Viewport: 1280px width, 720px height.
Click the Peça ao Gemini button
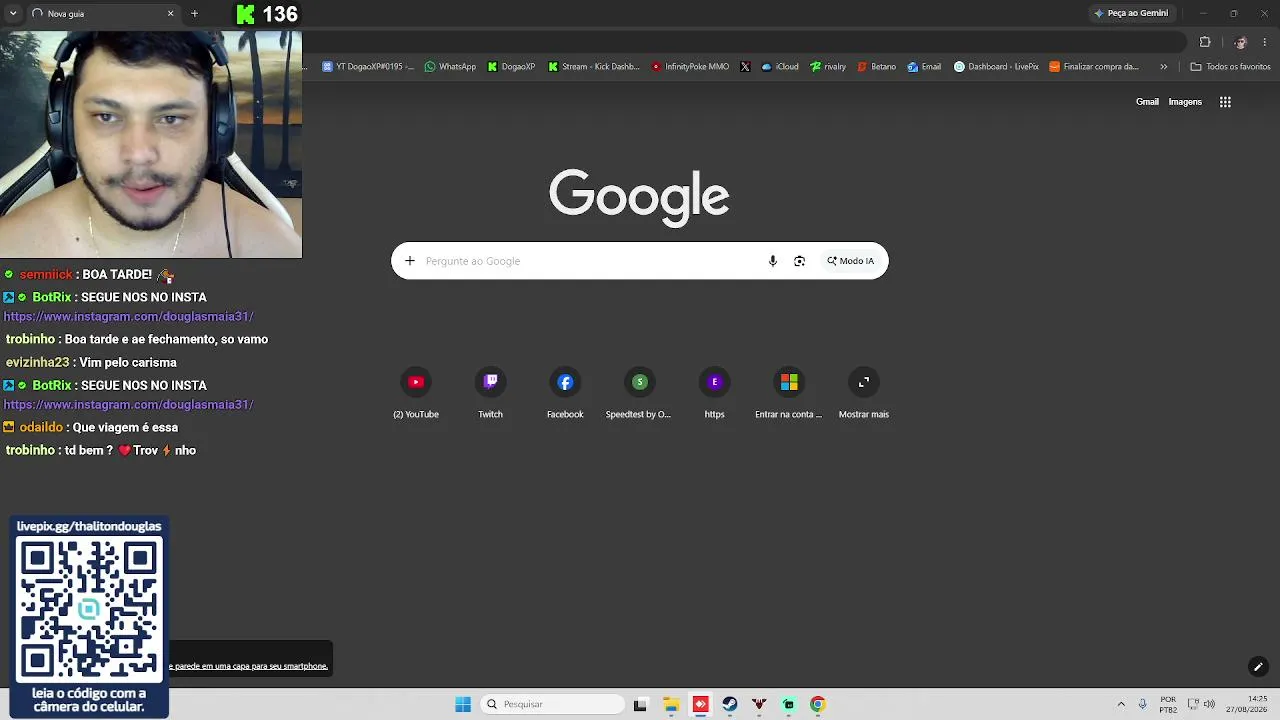[x=1131, y=13]
